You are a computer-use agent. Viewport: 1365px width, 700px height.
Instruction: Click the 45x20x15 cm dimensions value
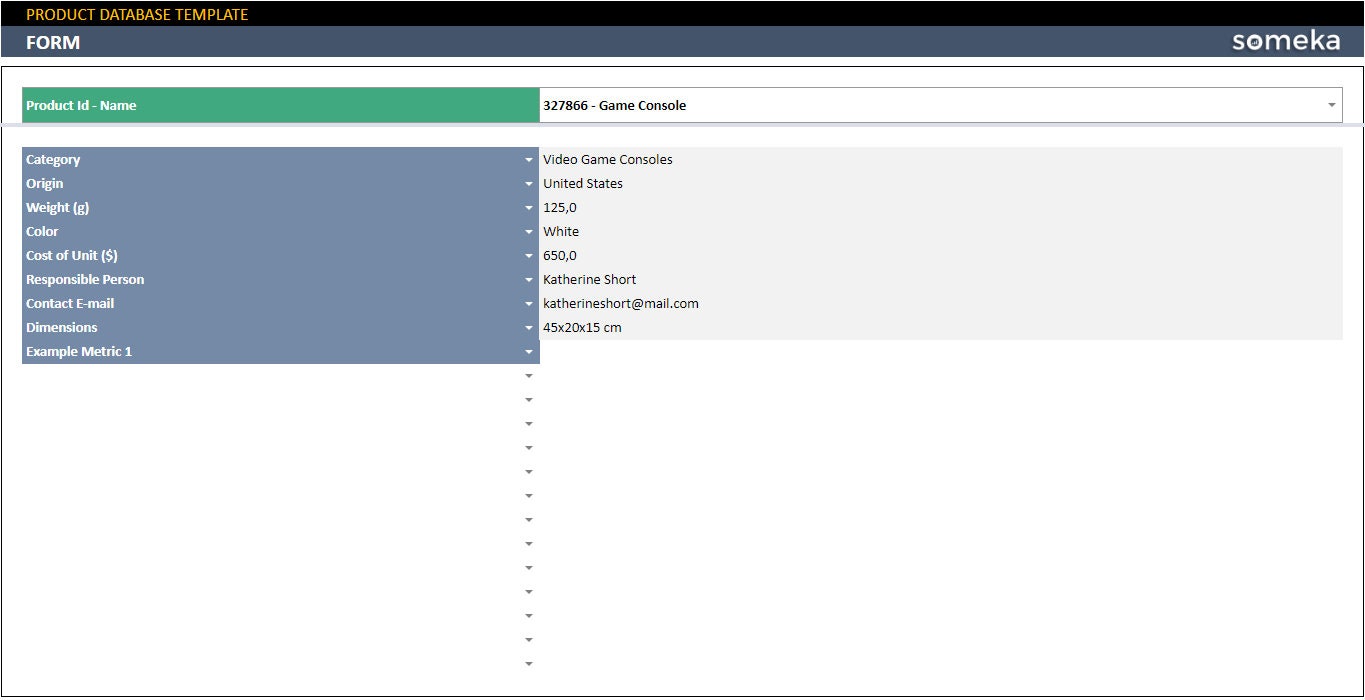[x=582, y=327]
